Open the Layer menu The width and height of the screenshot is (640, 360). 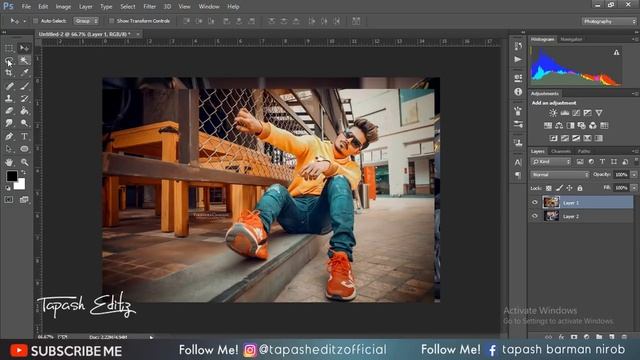pyautogui.click(x=85, y=7)
